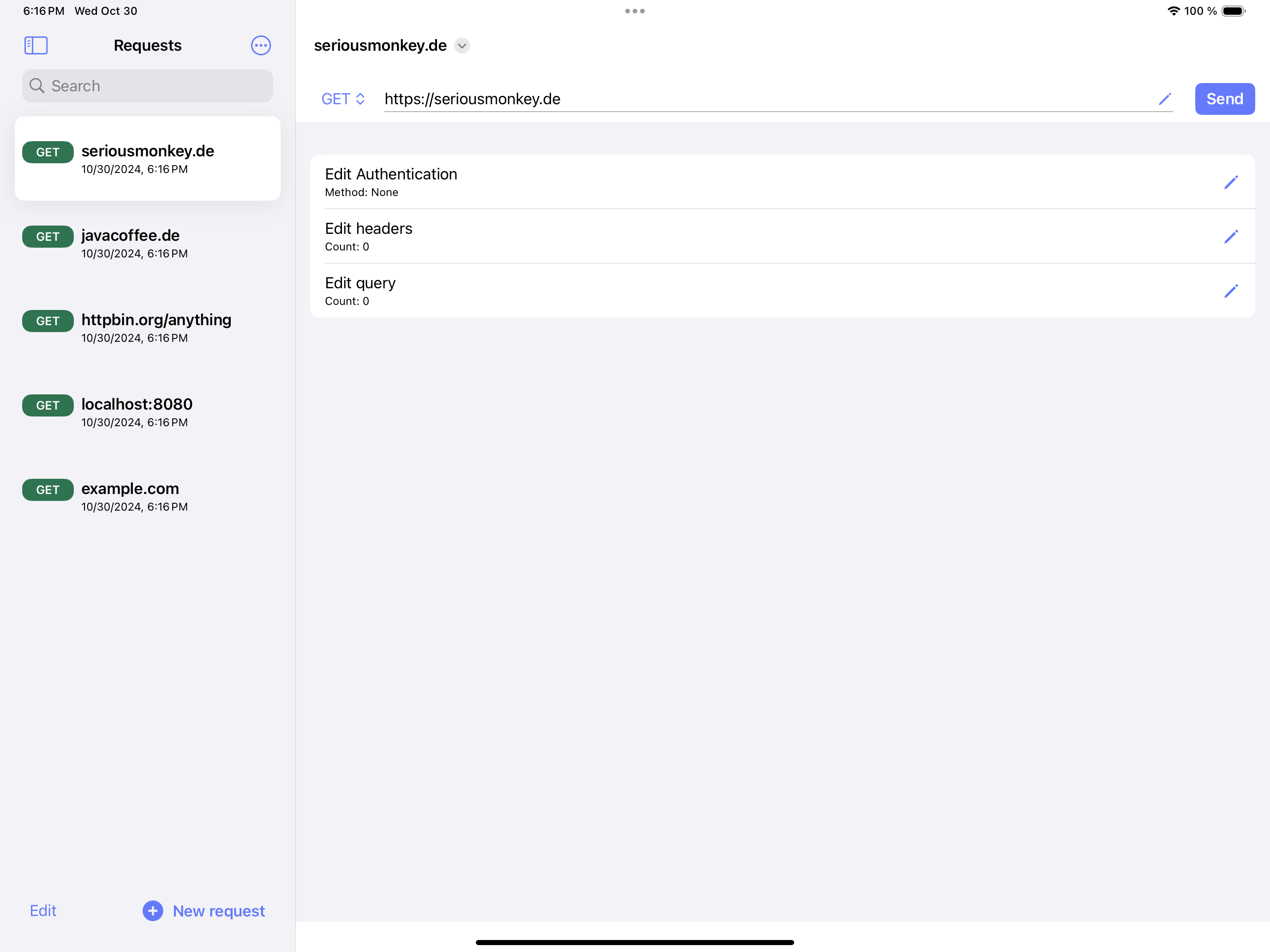Screen dimensions: 1270x952
Task: Tap the home indicator bar
Action: [635, 942]
